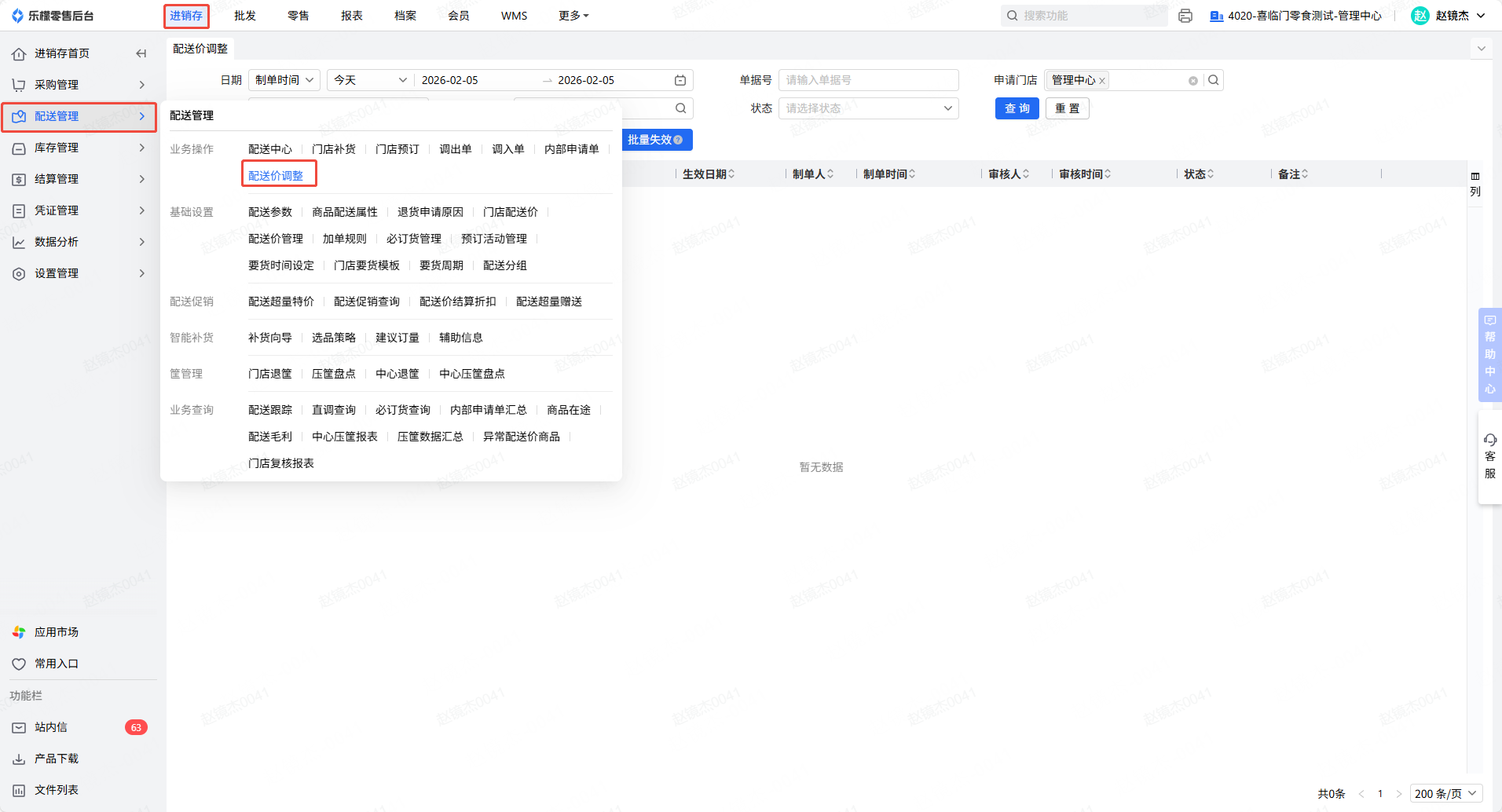Open 配送价管理 in the flyout menu
1502x812 pixels.
pos(276,239)
